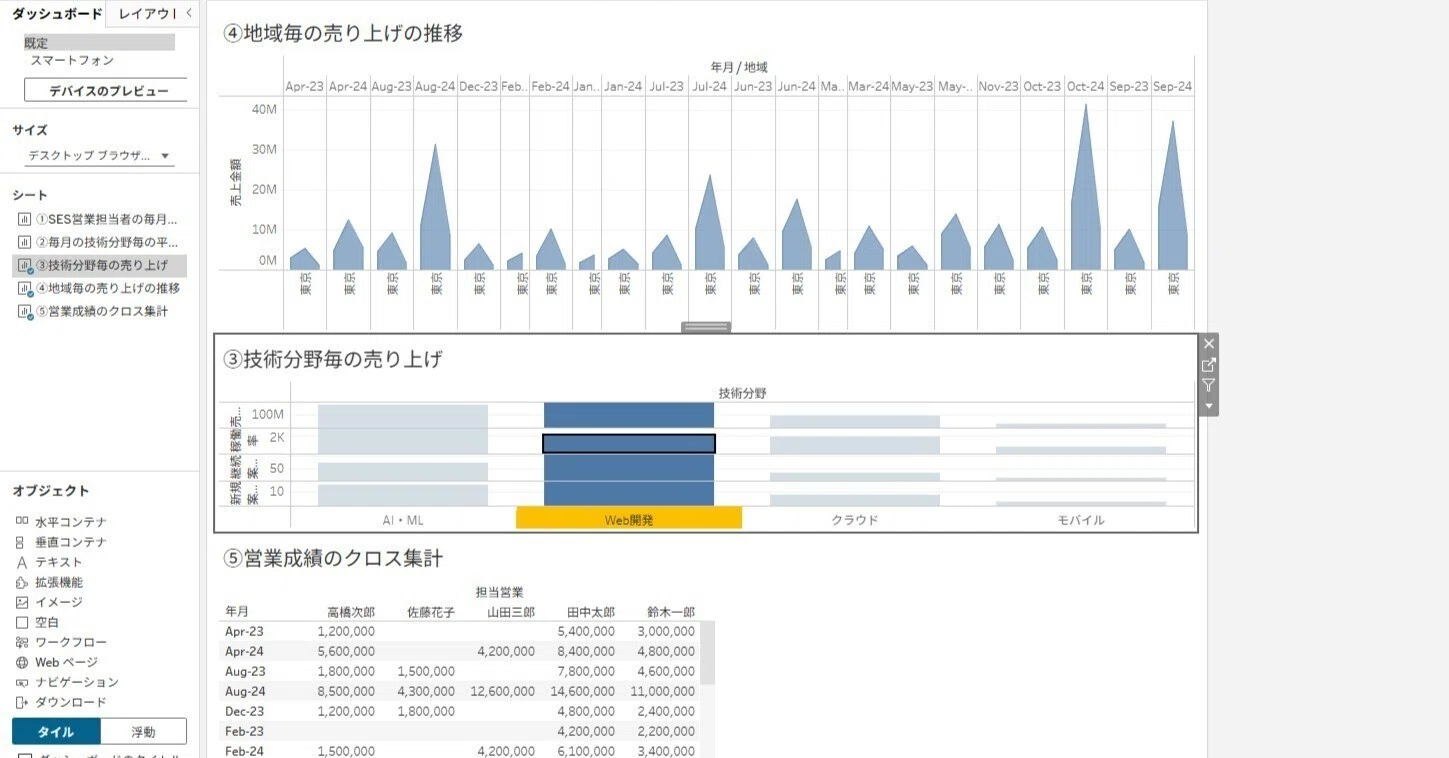Viewport: 1449px width, 758px height.
Task: Click the sheet icon for ②毎月の技術分野毎の平
Action: pyautogui.click(x=24, y=242)
